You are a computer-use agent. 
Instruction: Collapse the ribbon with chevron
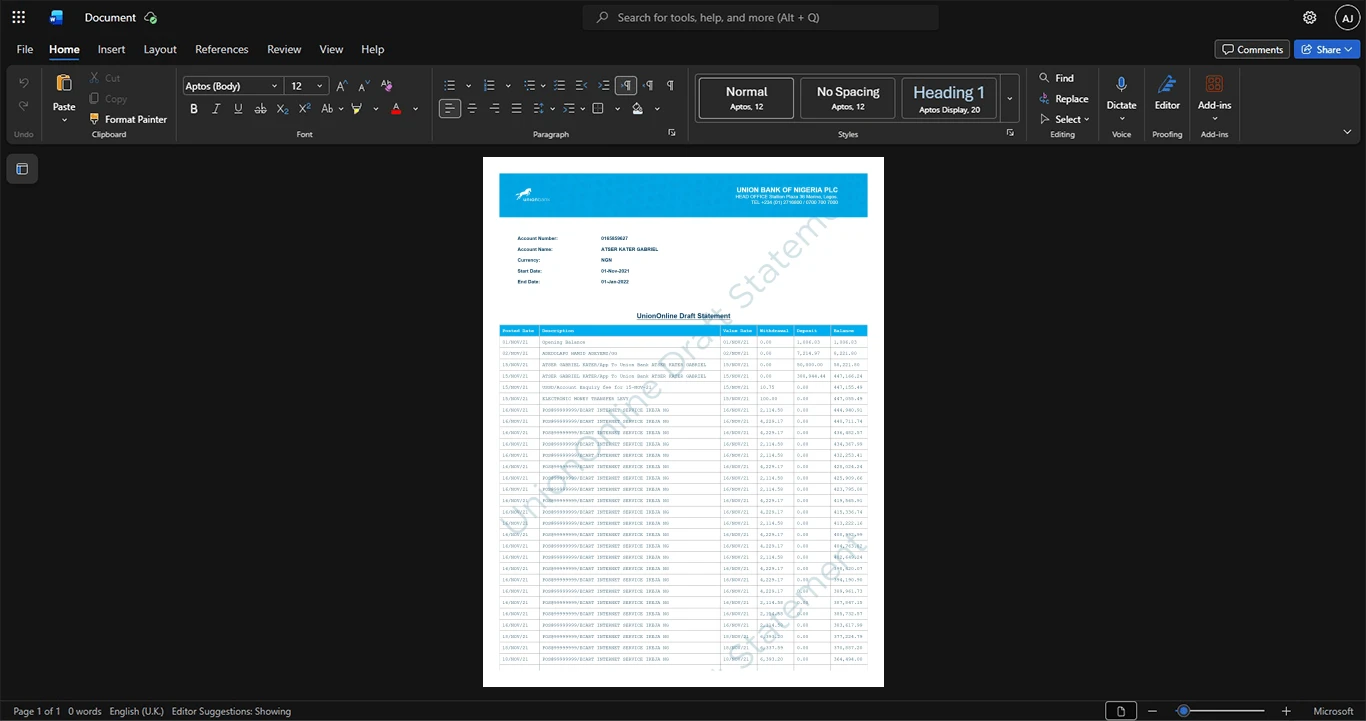click(x=1347, y=132)
